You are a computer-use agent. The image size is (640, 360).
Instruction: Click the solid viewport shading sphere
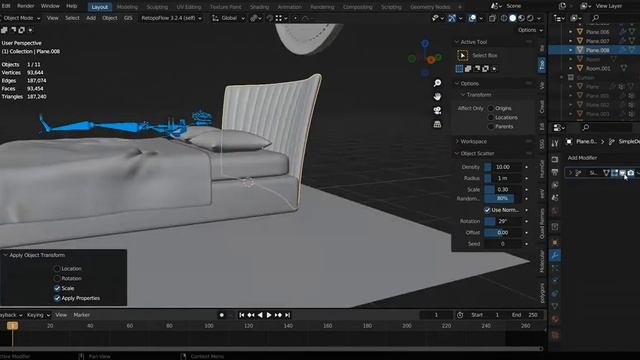(x=513, y=18)
